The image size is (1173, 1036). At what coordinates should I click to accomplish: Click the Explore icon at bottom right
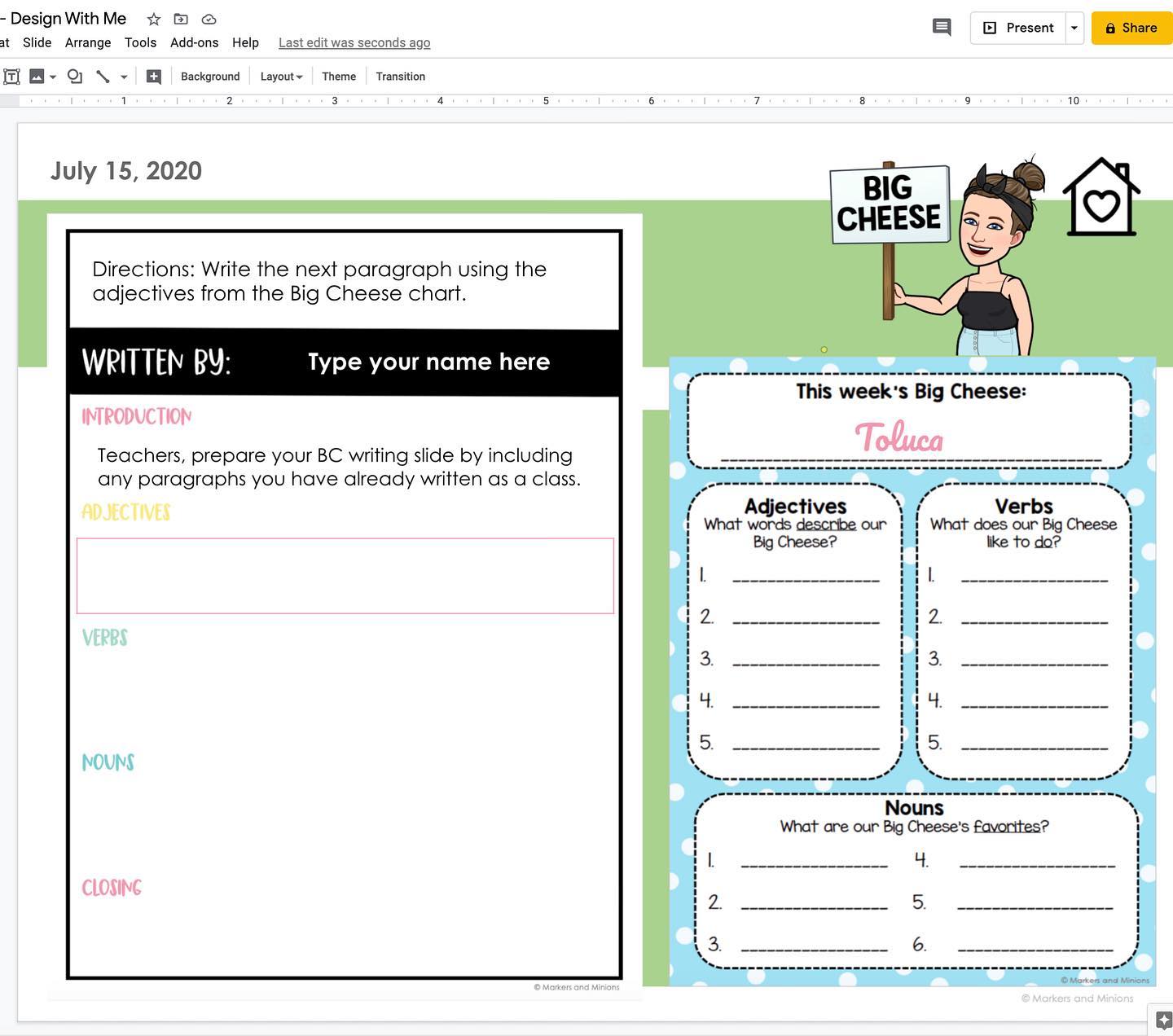click(x=1162, y=1020)
